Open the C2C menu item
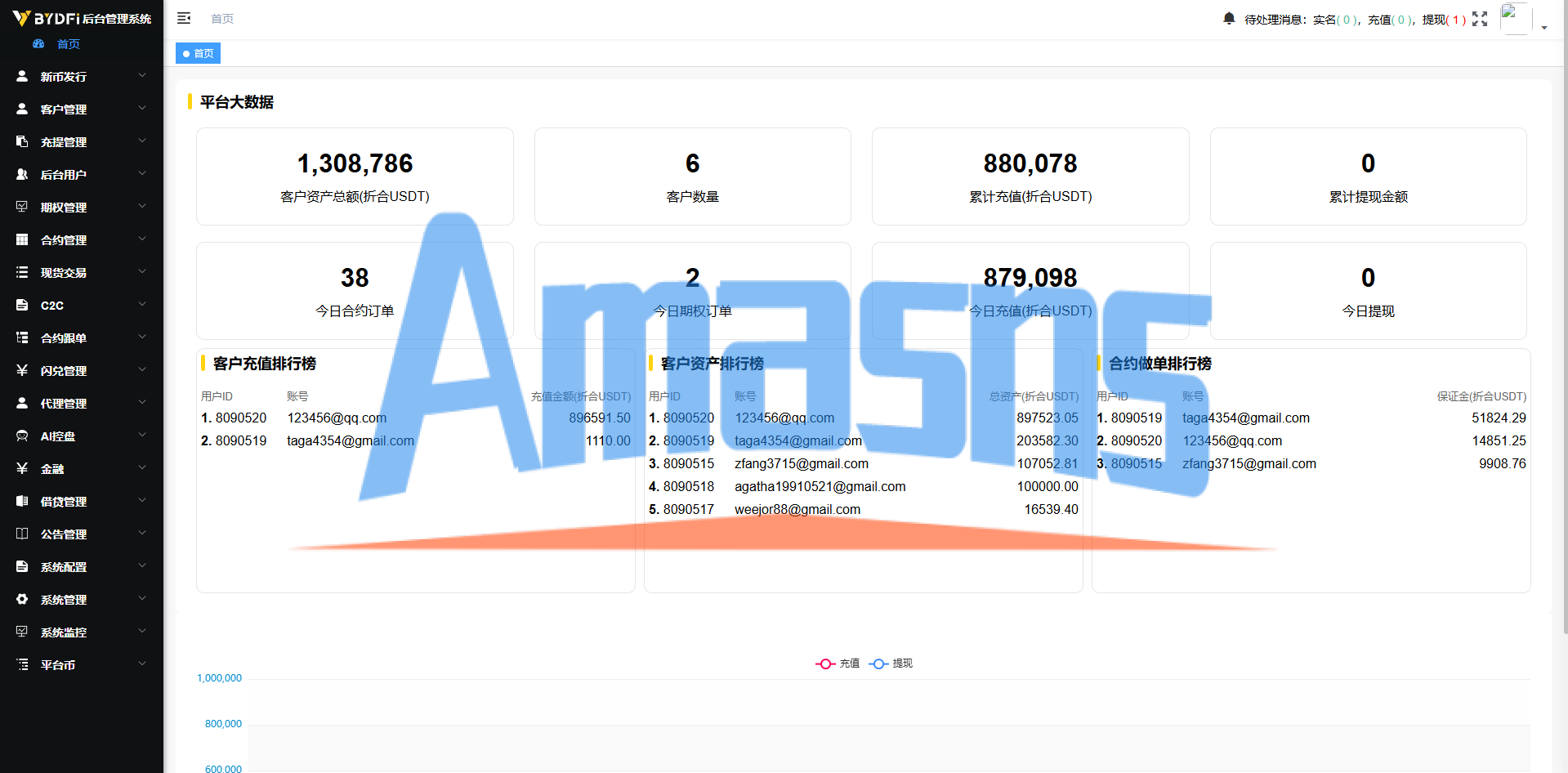This screenshot has width=1568, height=773. [x=82, y=305]
